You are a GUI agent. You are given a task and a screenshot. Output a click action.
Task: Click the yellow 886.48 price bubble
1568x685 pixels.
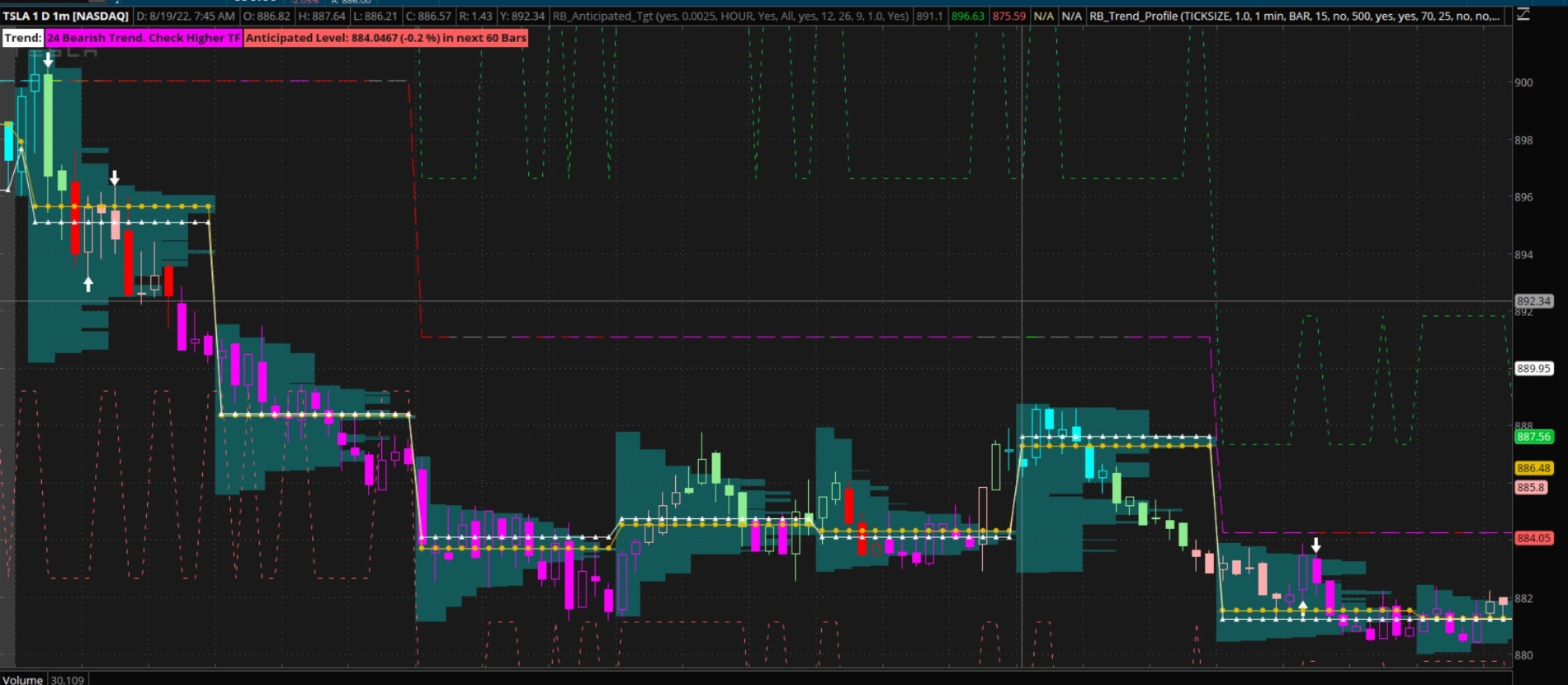pyautogui.click(x=1533, y=468)
